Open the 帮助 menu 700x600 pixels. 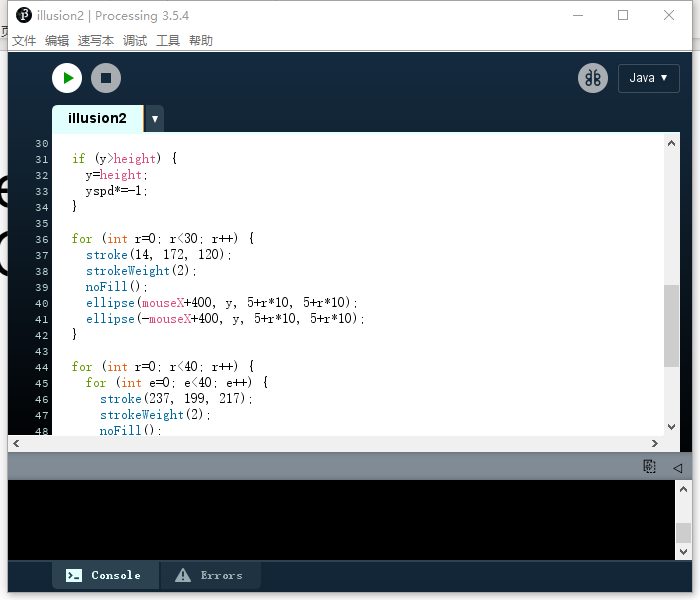pos(201,41)
